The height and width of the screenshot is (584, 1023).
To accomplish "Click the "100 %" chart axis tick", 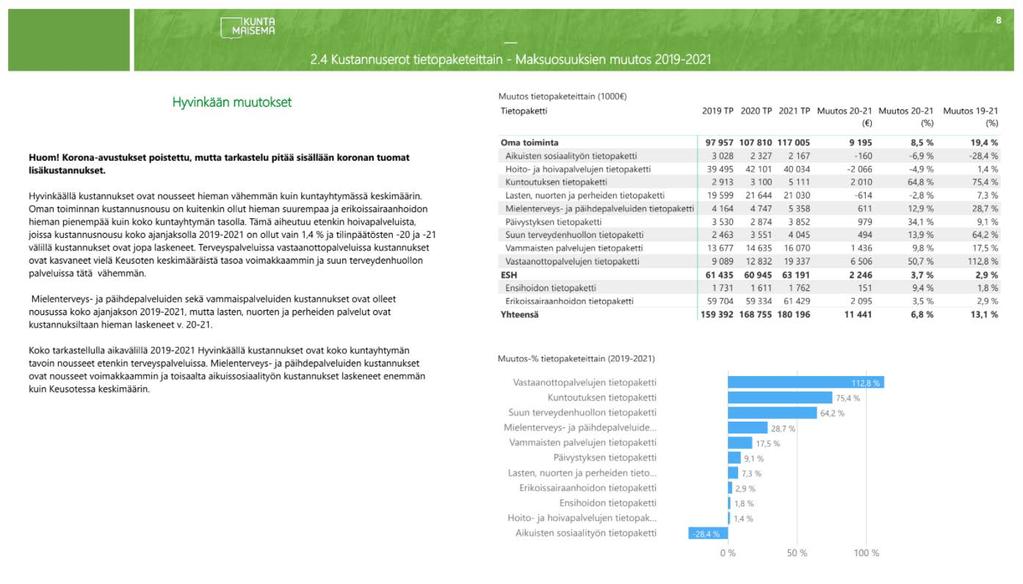I will [866, 553].
